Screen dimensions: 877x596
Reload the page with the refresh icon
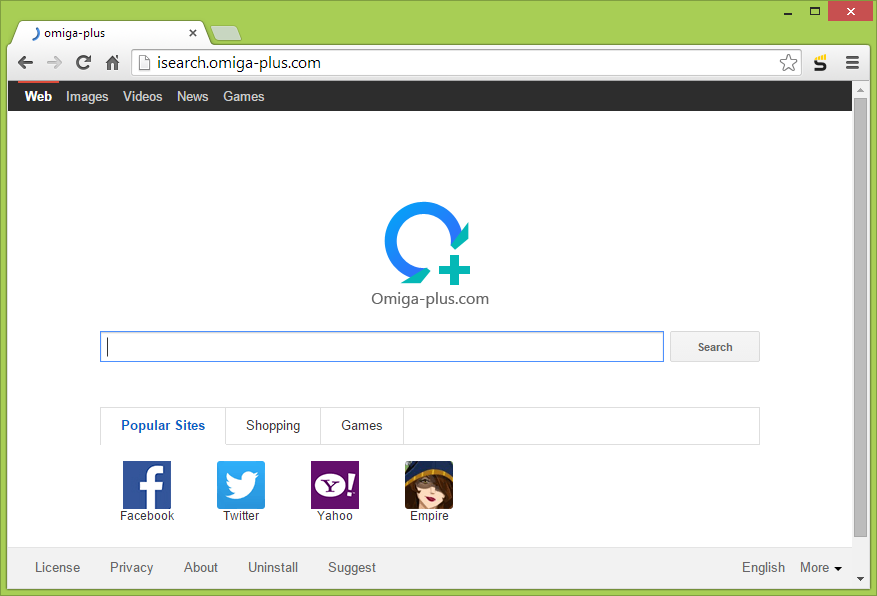point(83,63)
